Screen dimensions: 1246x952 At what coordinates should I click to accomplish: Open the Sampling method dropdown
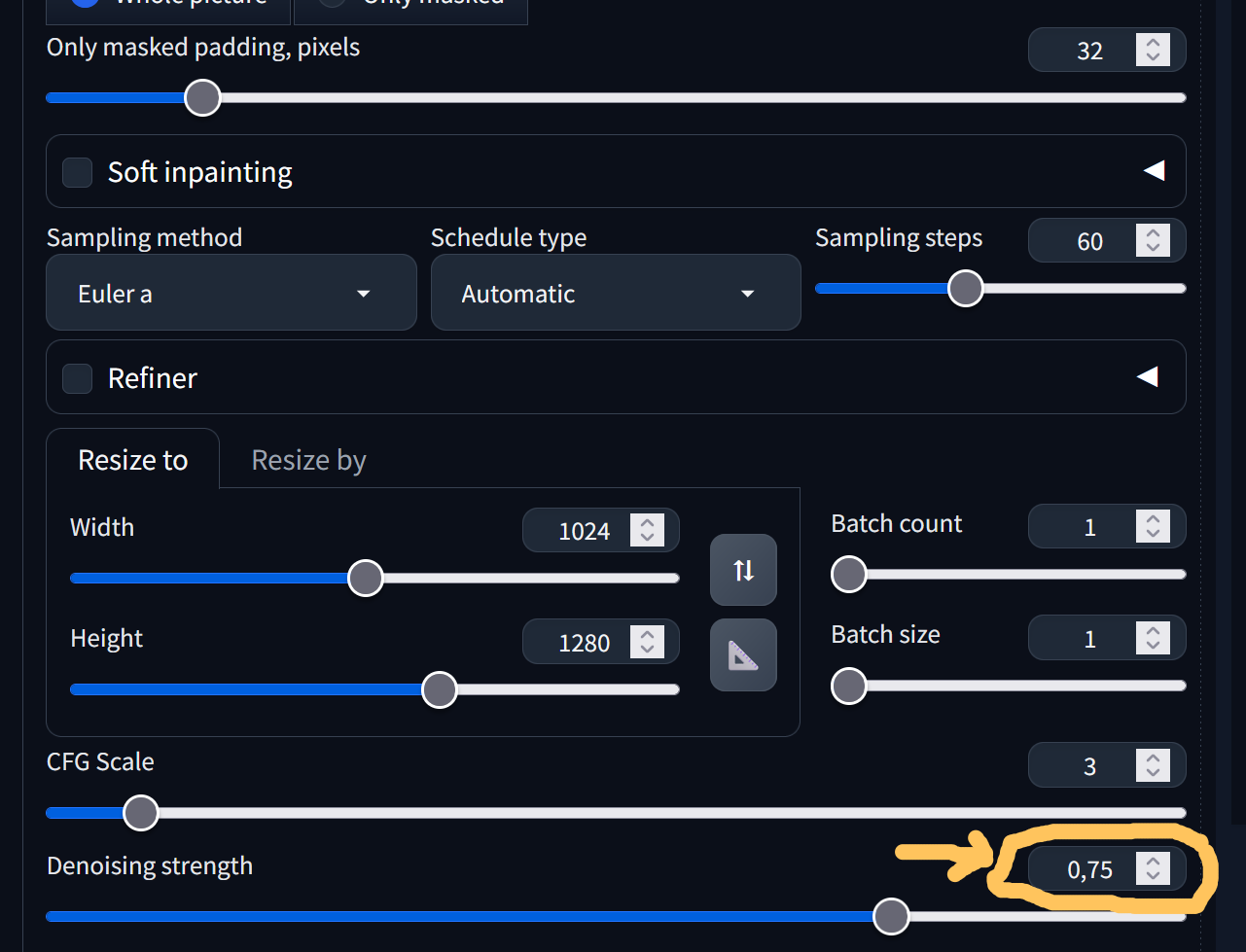tap(231, 294)
